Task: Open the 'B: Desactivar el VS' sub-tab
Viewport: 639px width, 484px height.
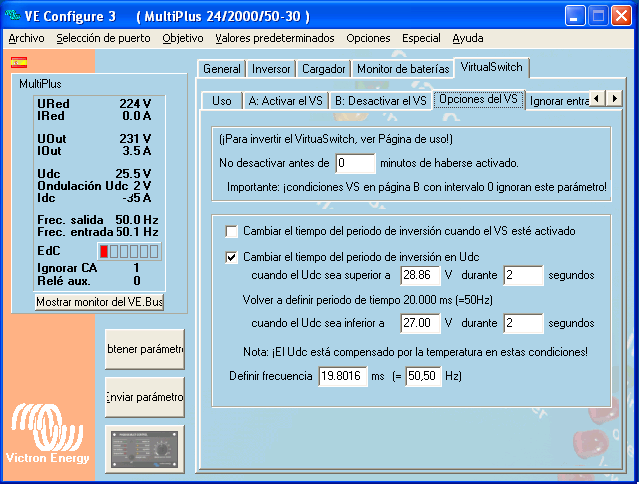Action: (x=381, y=101)
